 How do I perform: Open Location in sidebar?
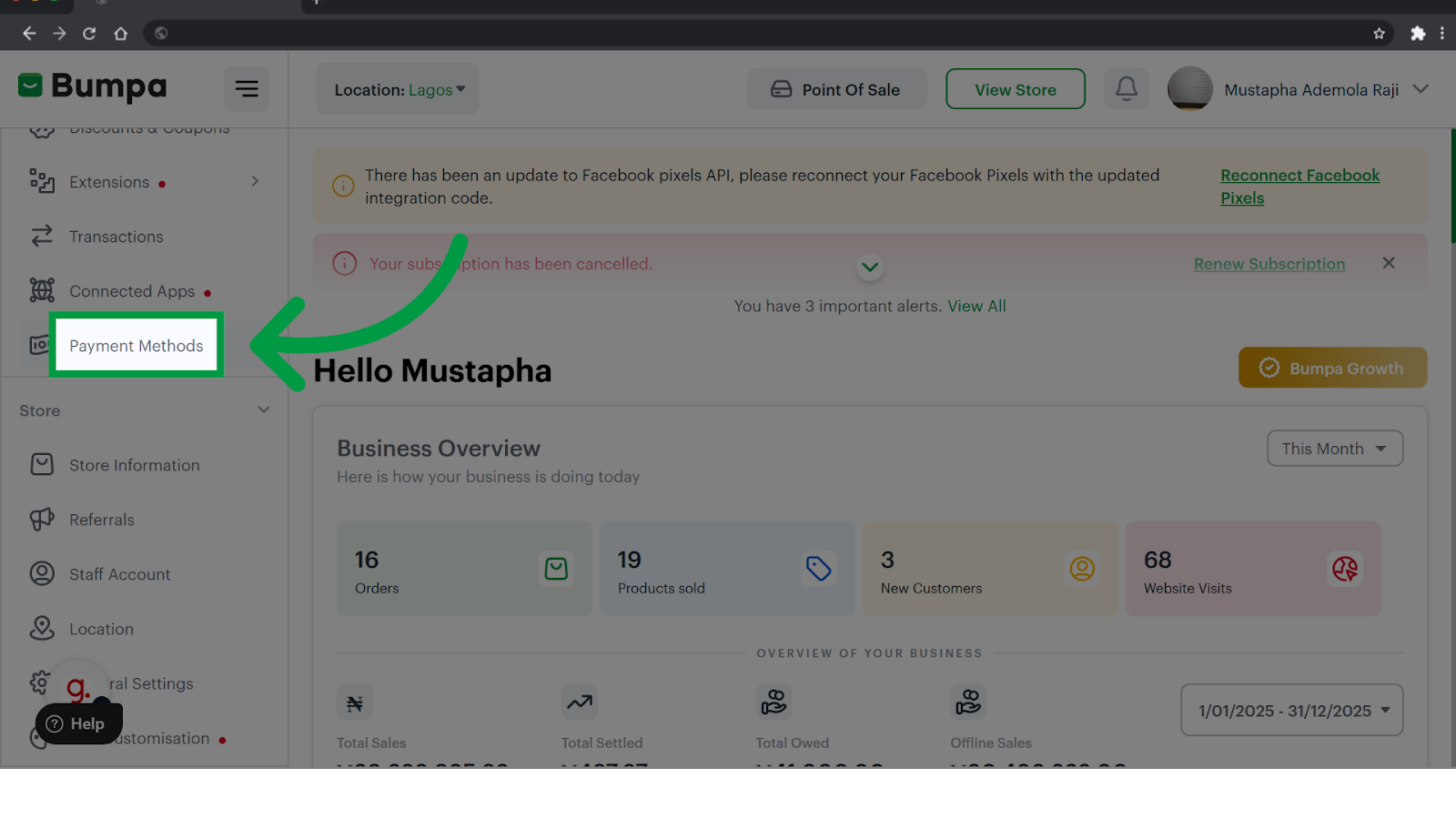click(x=101, y=629)
